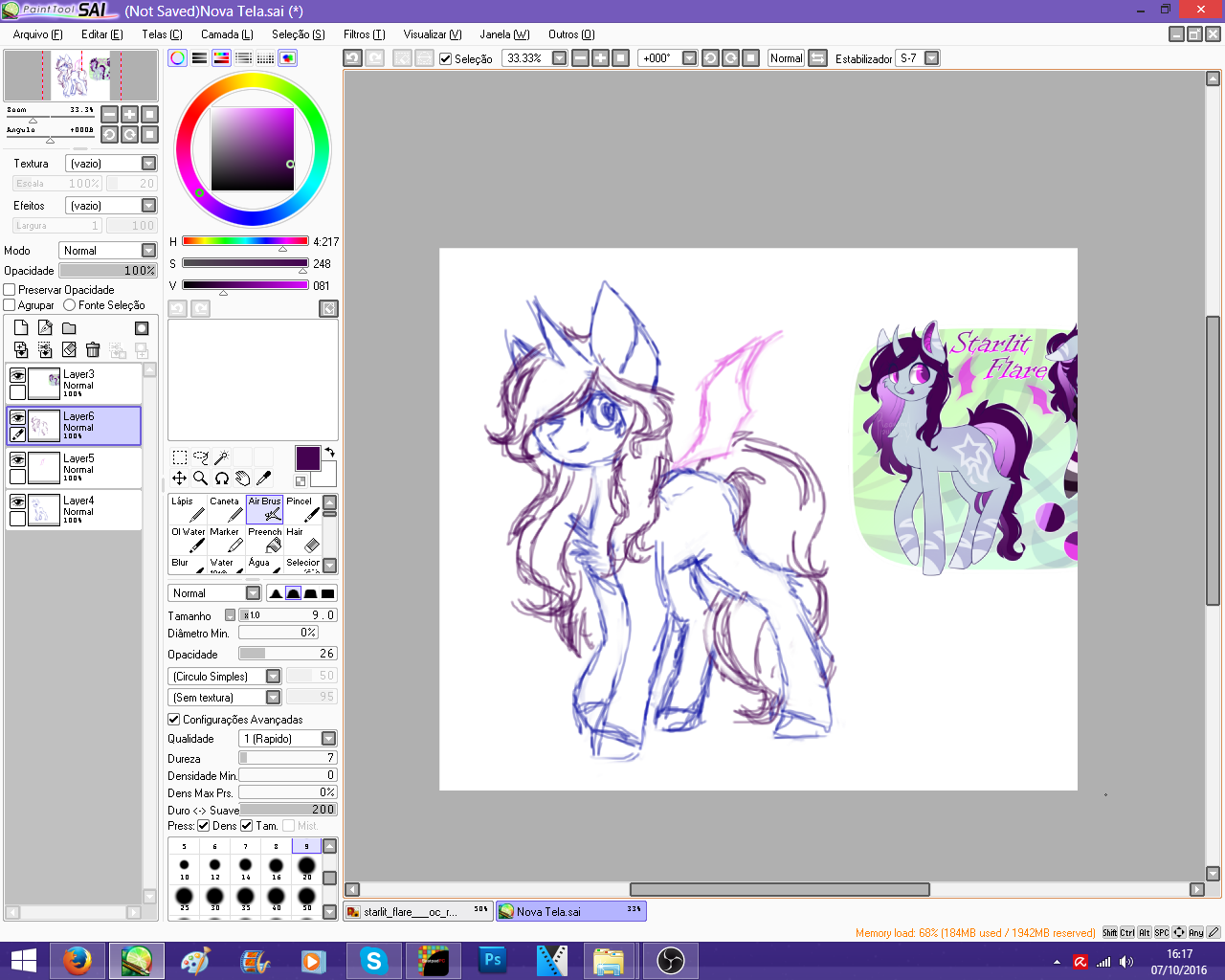Open the Arquivo menu

coord(38,34)
